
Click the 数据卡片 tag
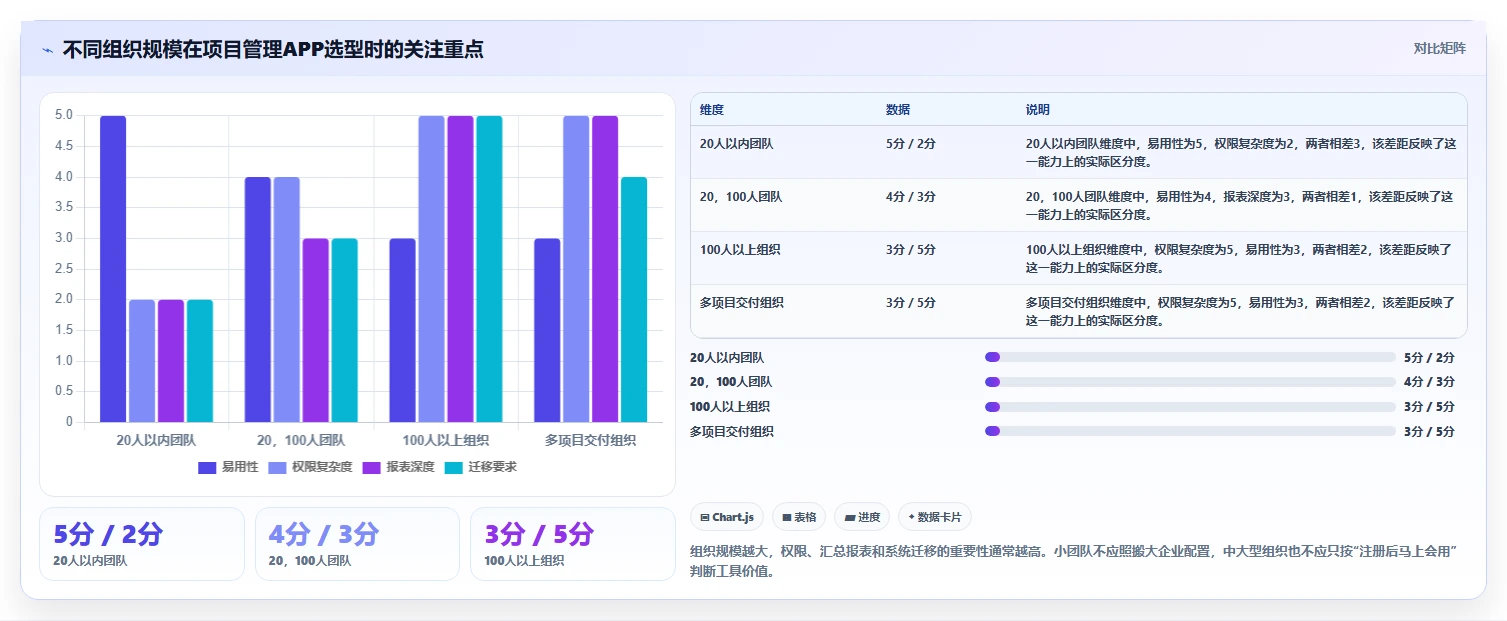click(x=935, y=517)
